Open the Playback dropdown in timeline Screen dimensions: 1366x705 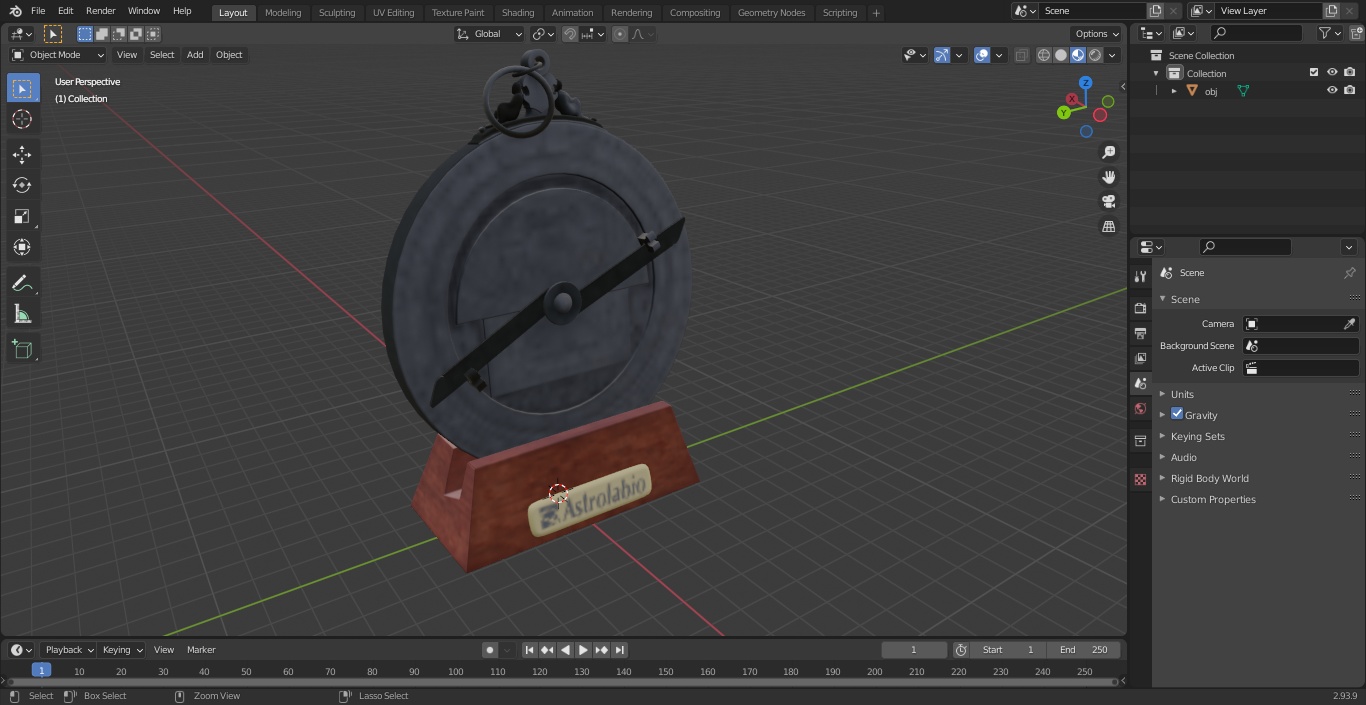68,650
